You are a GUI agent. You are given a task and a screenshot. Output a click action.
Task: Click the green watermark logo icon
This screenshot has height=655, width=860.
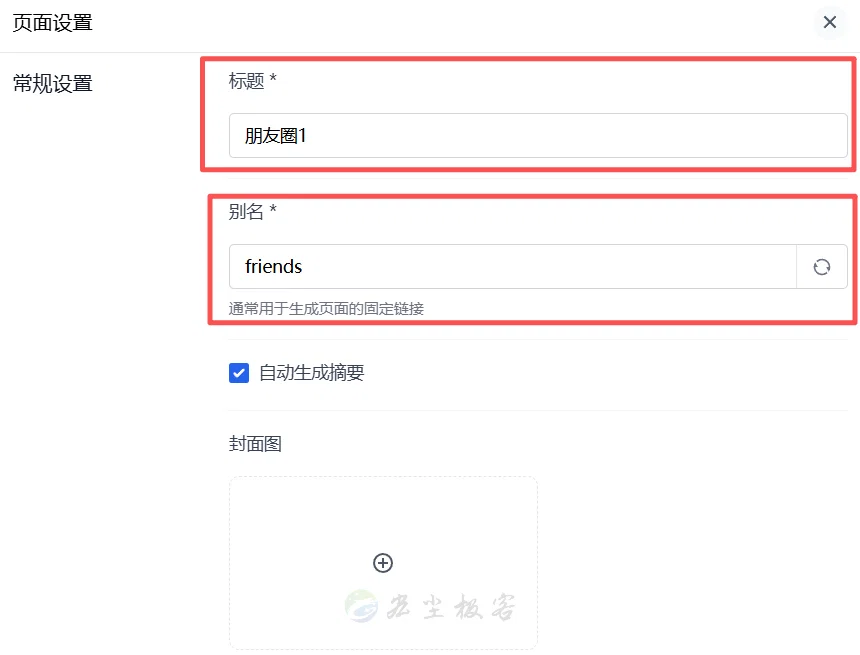coord(361,606)
